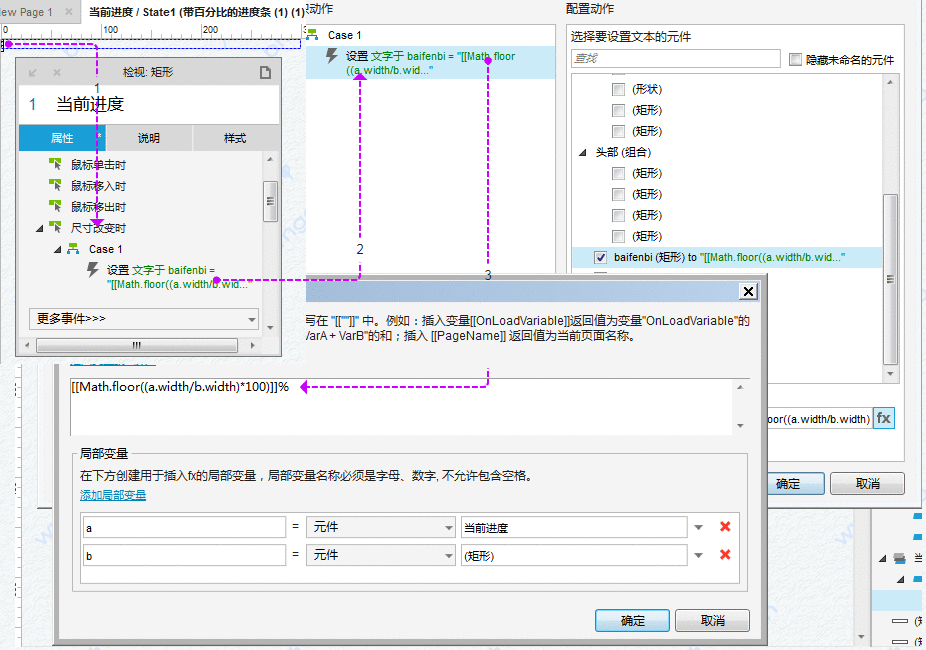Close the edit text dialog with X
Screen dimensions: 926x650
pos(748,291)
